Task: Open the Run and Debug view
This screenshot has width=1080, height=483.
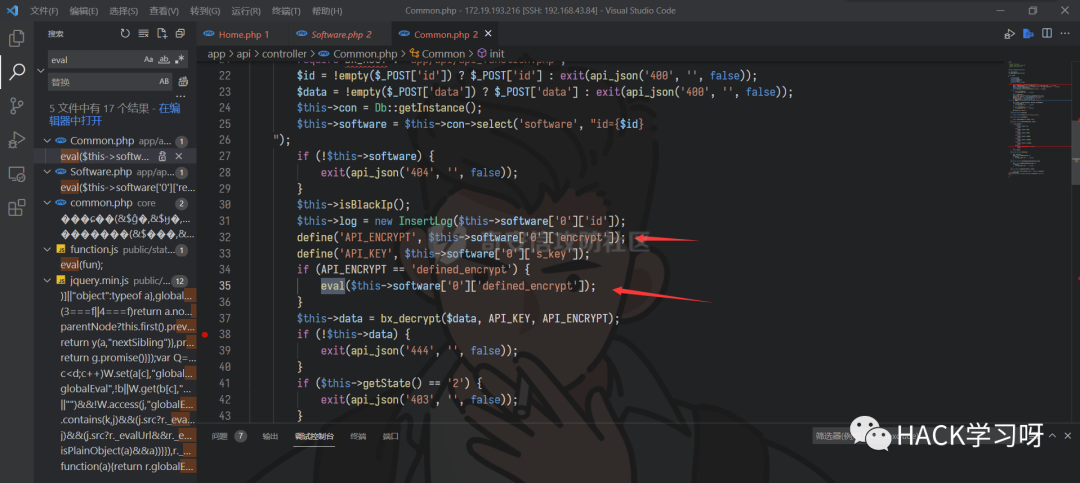Action: pyautogui.click(x=16, y=140)
